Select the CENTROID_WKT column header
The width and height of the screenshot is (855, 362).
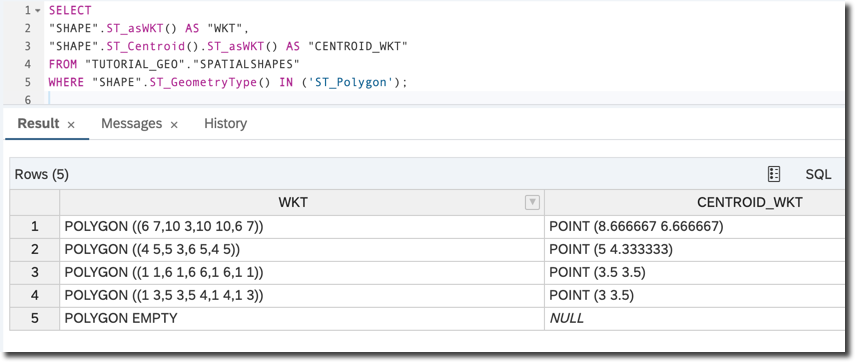tap(750, 203)
